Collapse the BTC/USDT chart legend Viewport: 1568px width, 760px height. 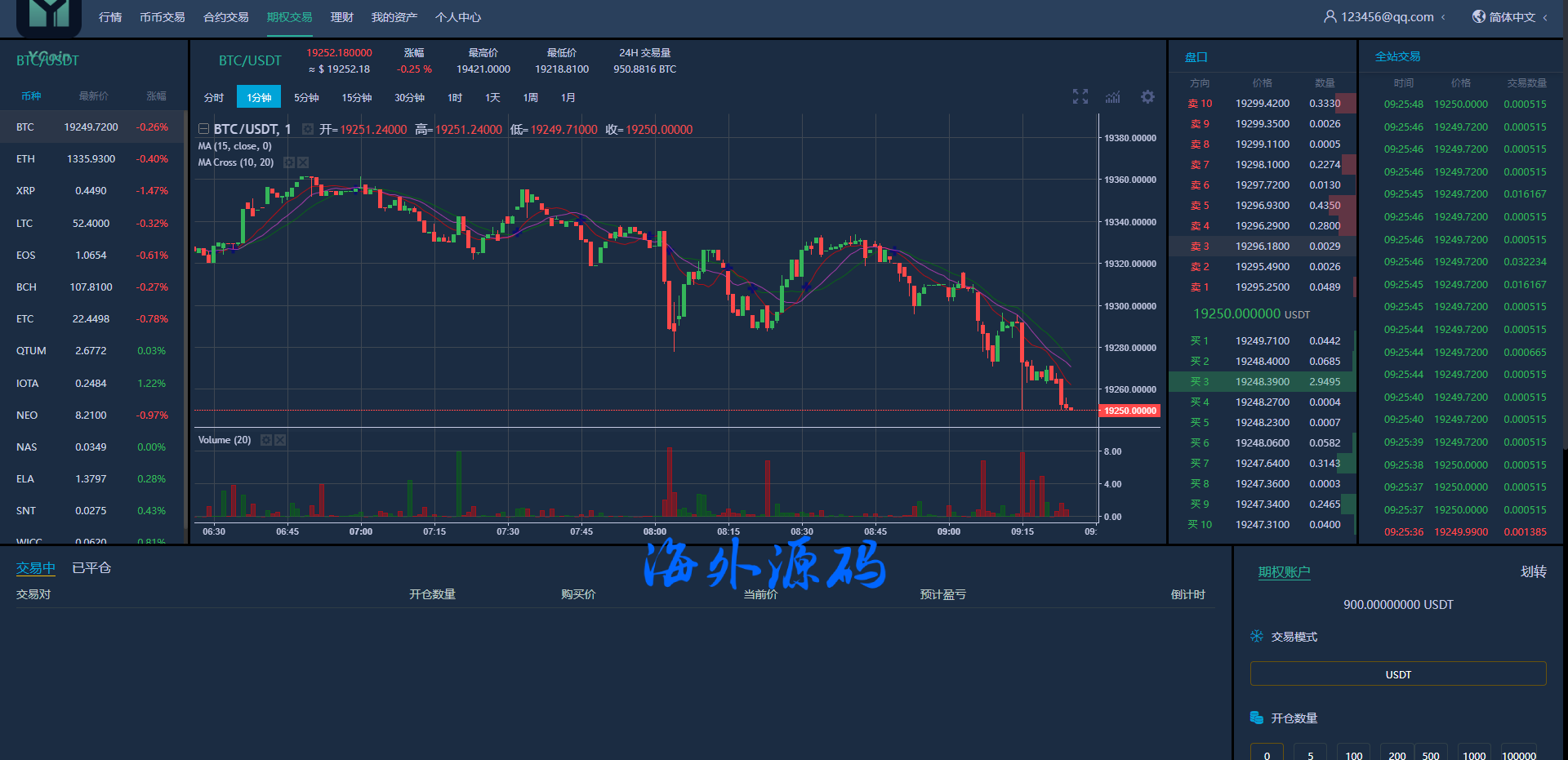coord(204,129)
